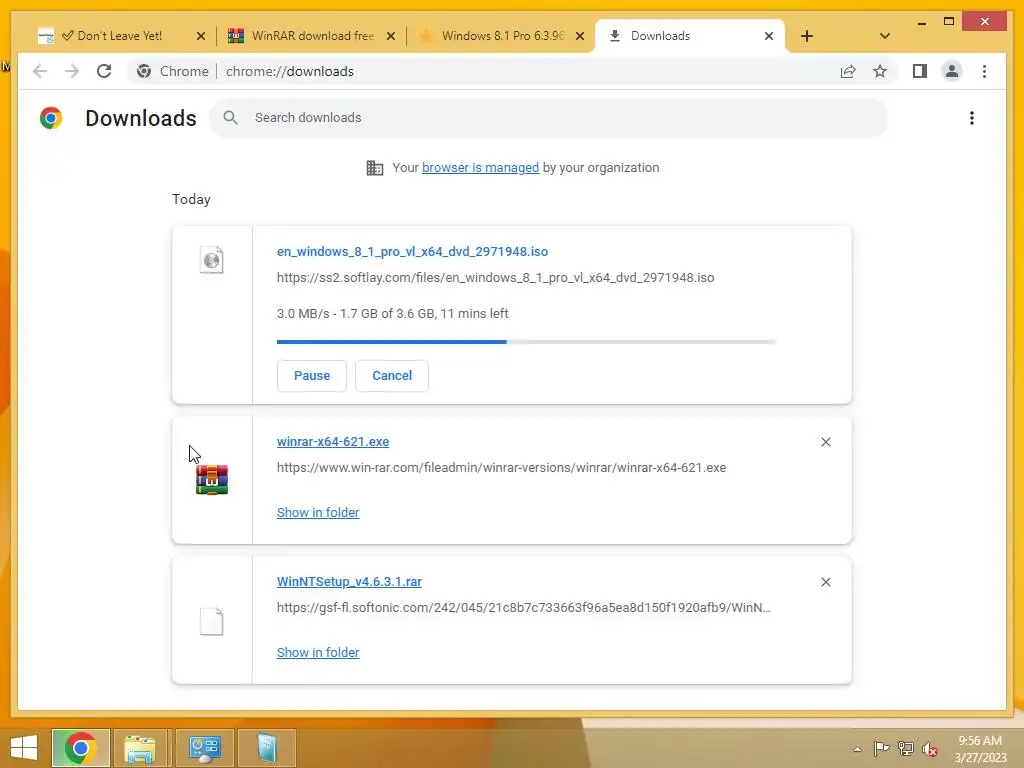Click the ss2.softlay.com ISO source URL

(495, 278)
